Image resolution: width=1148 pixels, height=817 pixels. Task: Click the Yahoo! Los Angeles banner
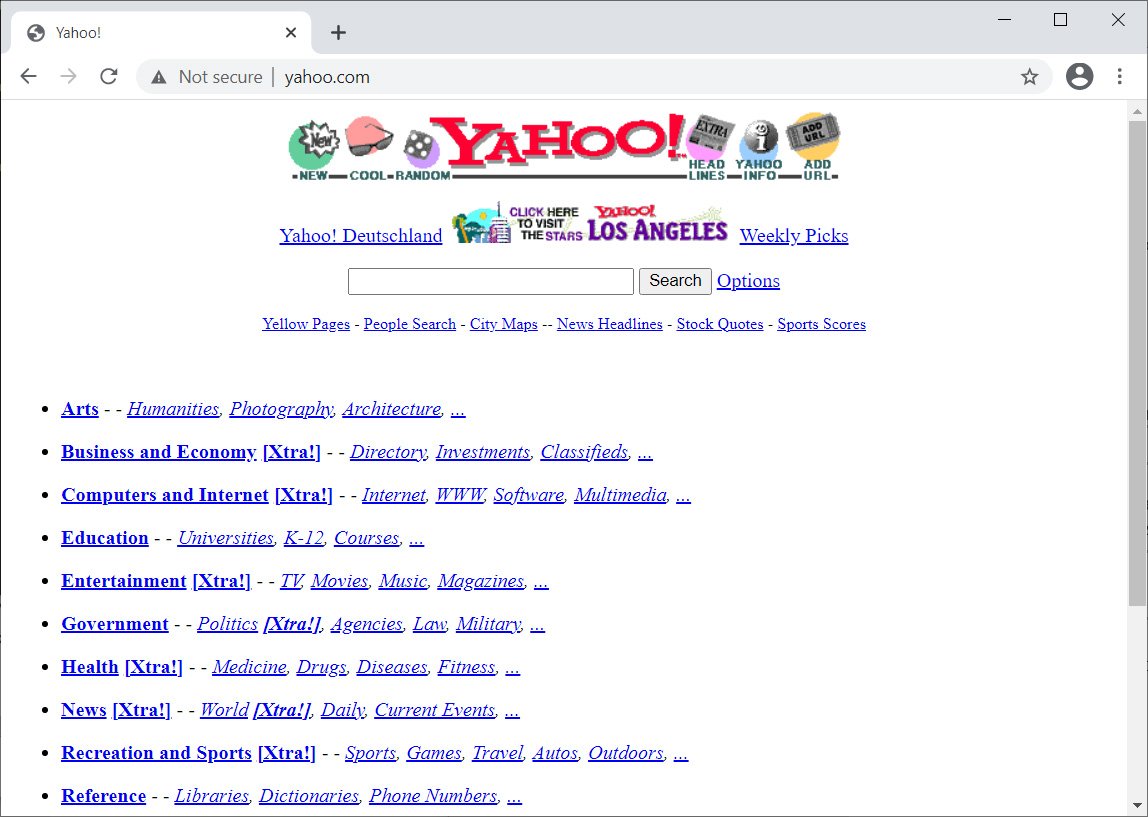pos(589,223)
